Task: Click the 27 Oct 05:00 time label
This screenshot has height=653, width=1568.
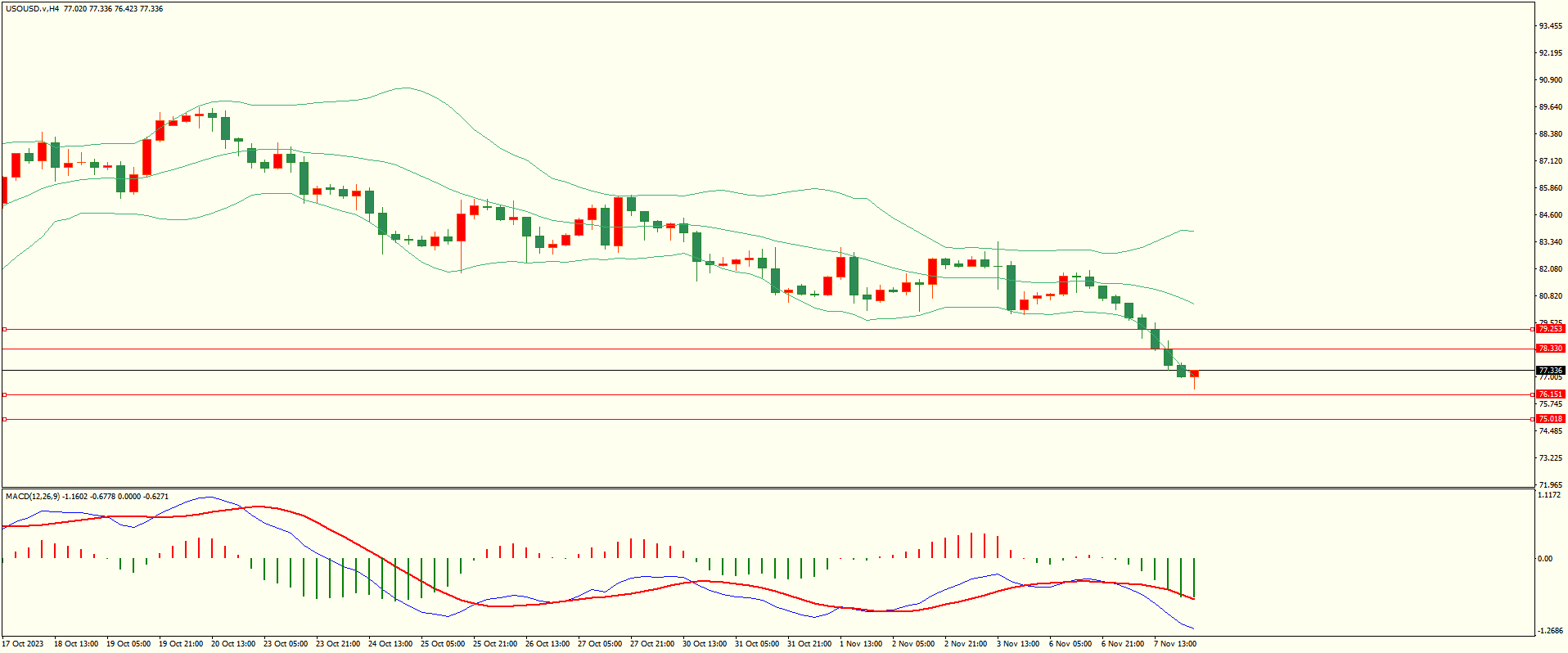Action: pos(600,644)
